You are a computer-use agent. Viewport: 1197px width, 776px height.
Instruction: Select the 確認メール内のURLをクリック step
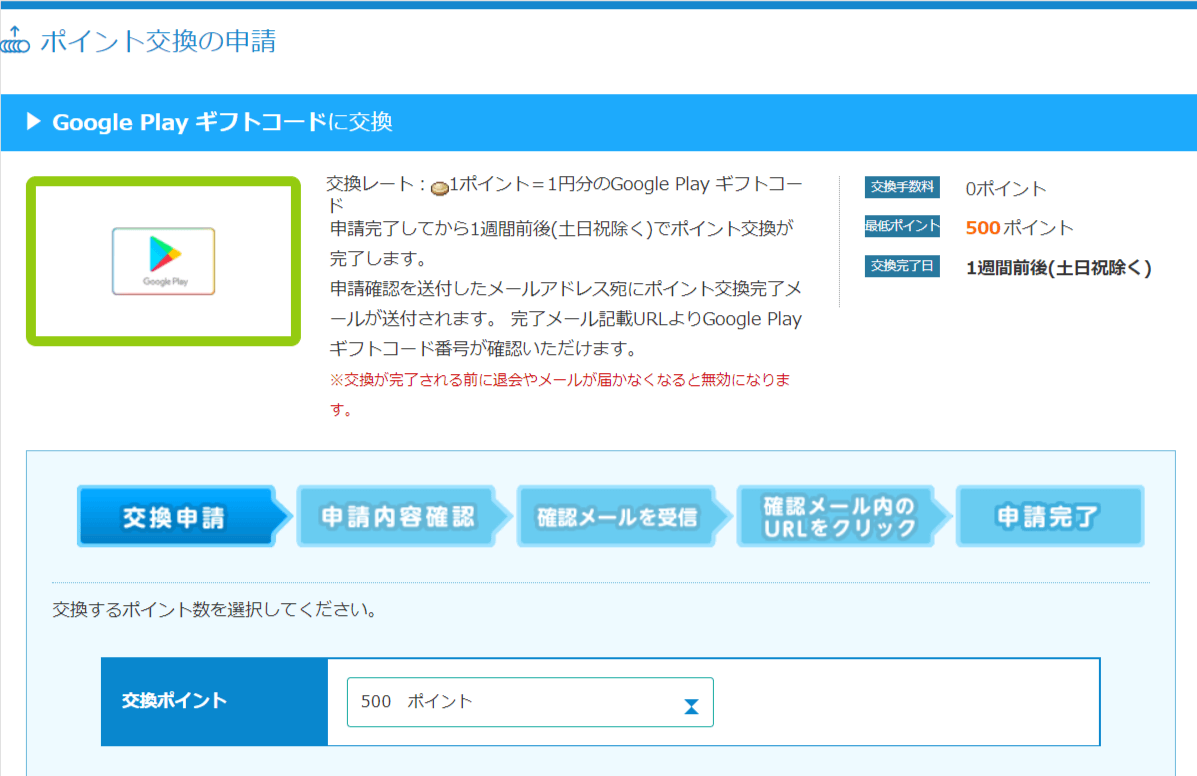coord(837,517)
